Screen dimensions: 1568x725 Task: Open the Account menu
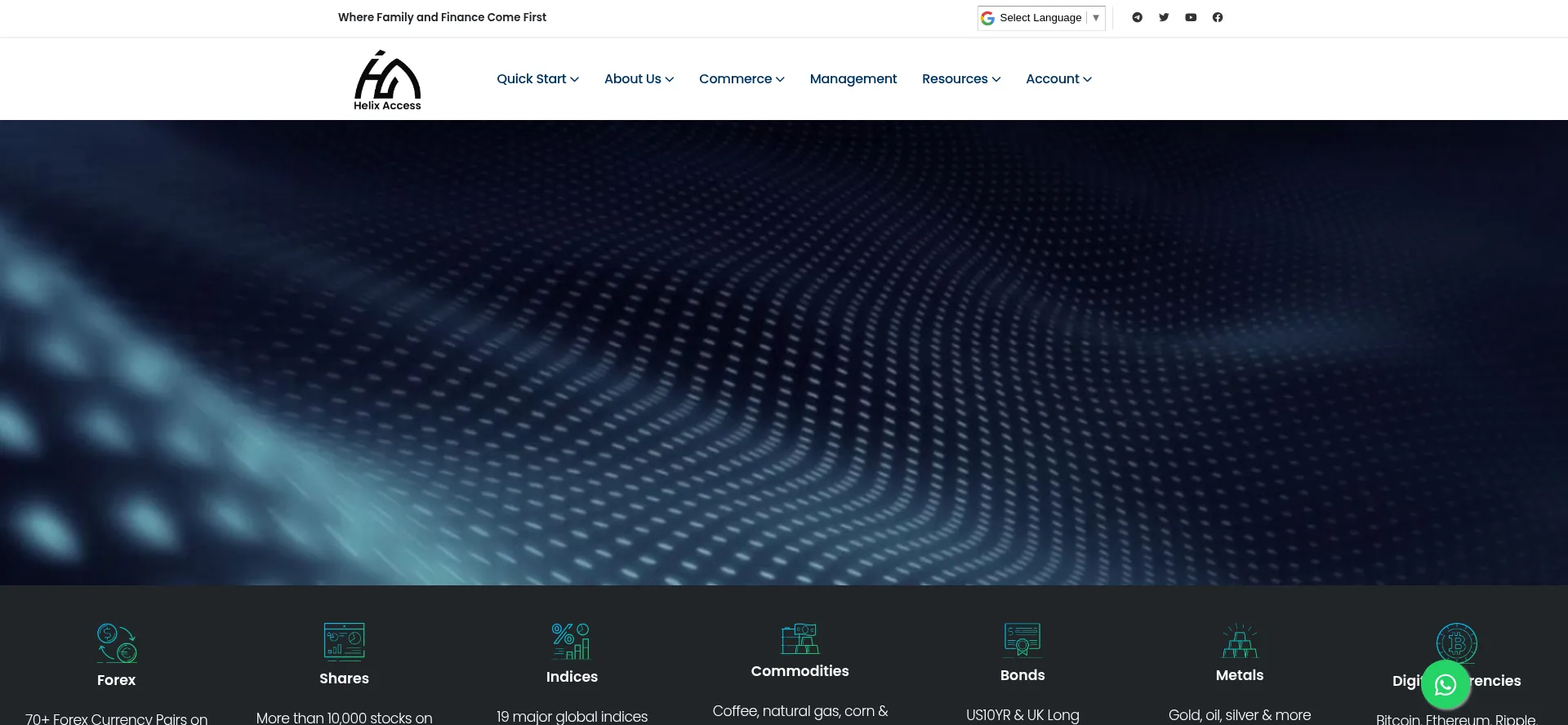1058,79
